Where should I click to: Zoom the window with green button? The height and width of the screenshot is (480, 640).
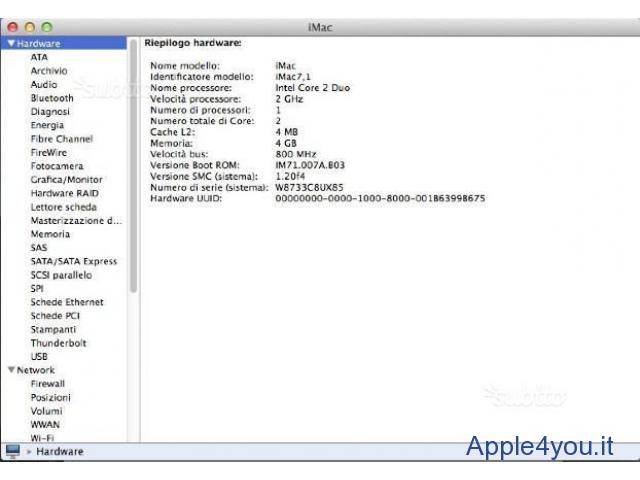point(47,27)
